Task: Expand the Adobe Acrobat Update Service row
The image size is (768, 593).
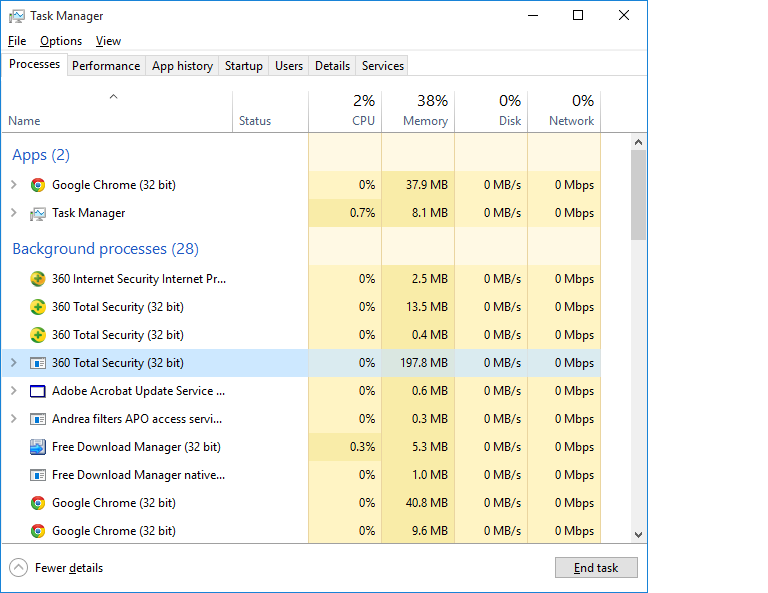Action: [x=14, y=391]
